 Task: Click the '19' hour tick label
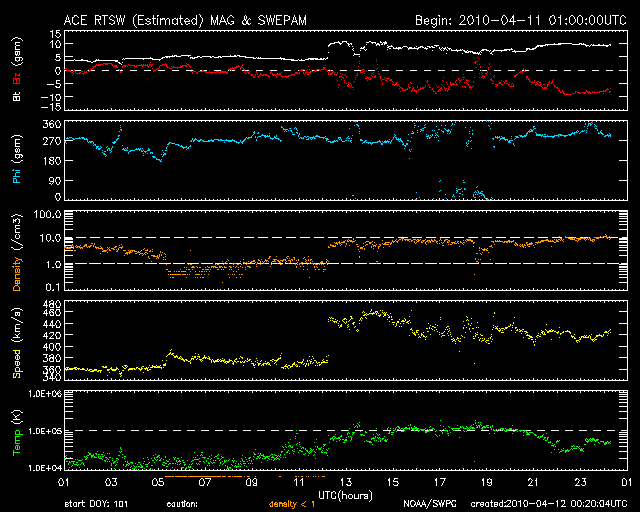[x=487, y=483]
